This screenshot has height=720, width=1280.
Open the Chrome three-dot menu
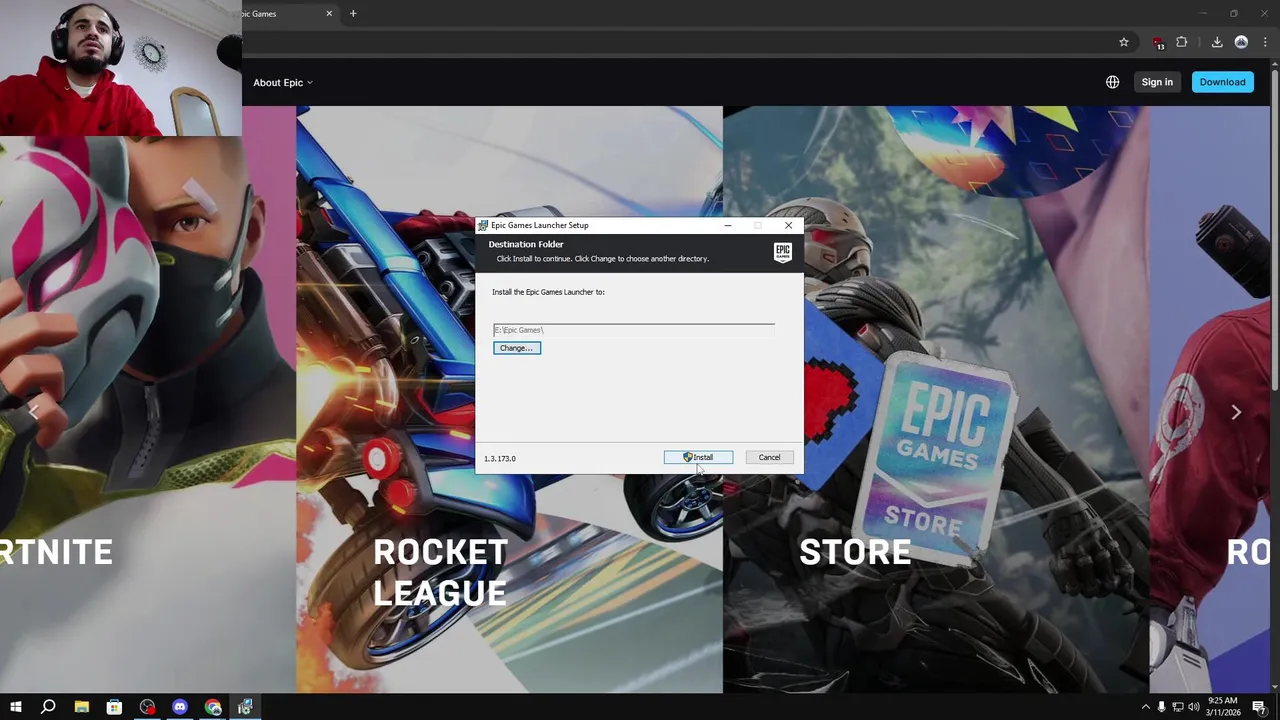(x=1265, y=42)
